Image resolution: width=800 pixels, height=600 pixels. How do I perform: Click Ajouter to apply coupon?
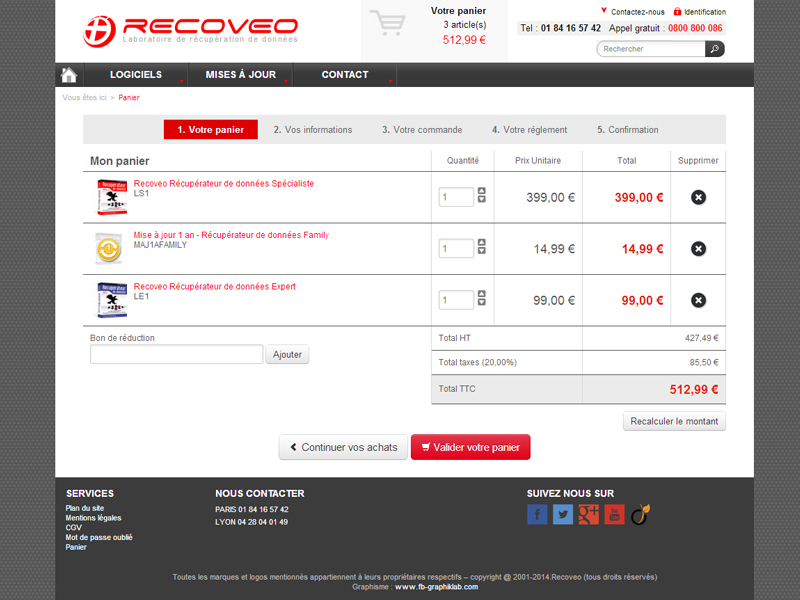coord(287,355)
